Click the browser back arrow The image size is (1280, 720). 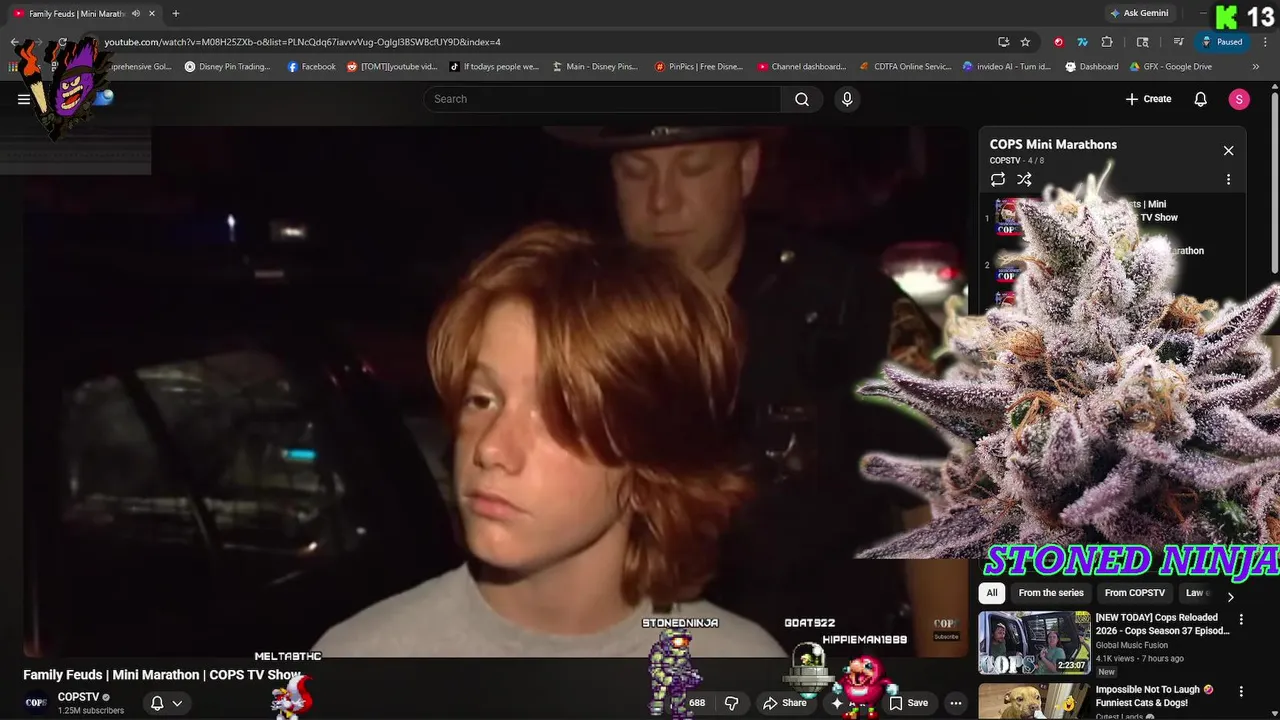pyautogui.click(x=14, y=42)
